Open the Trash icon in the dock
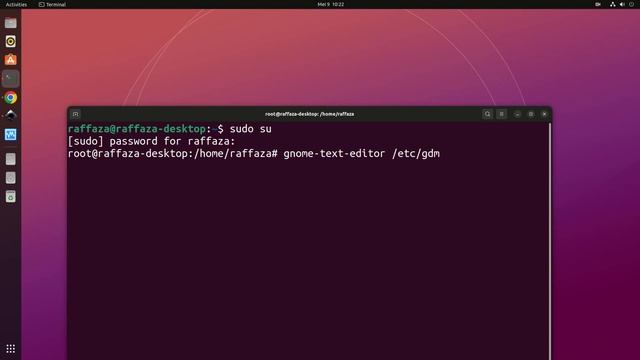The width and height of the screenshot is (640, 360). [x=11, y=196]
